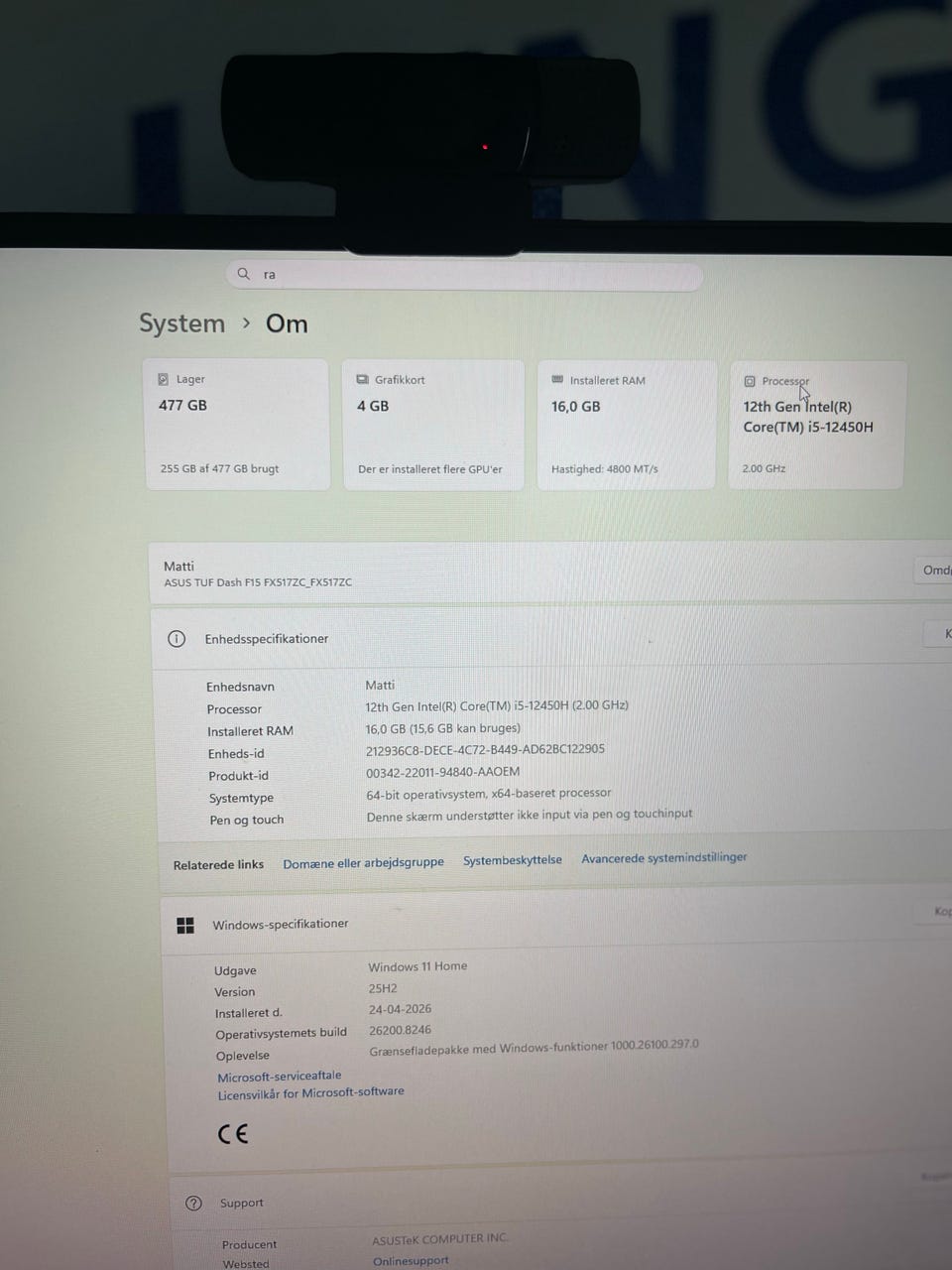Click the rename PC button beside Matti
The image size is (952, 1270).
click(934, 570)
